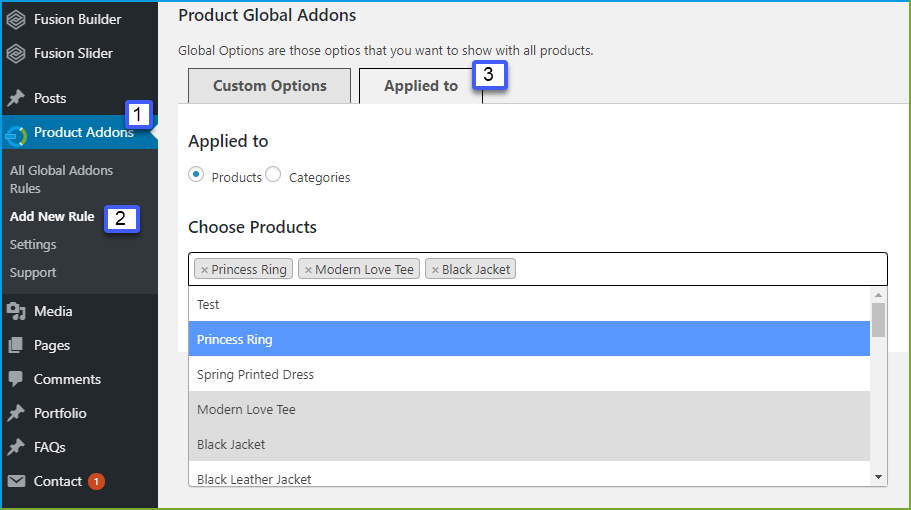Open Posts via its pin icon
This screenshot has width=911, height=510.
tap(16, 98)
